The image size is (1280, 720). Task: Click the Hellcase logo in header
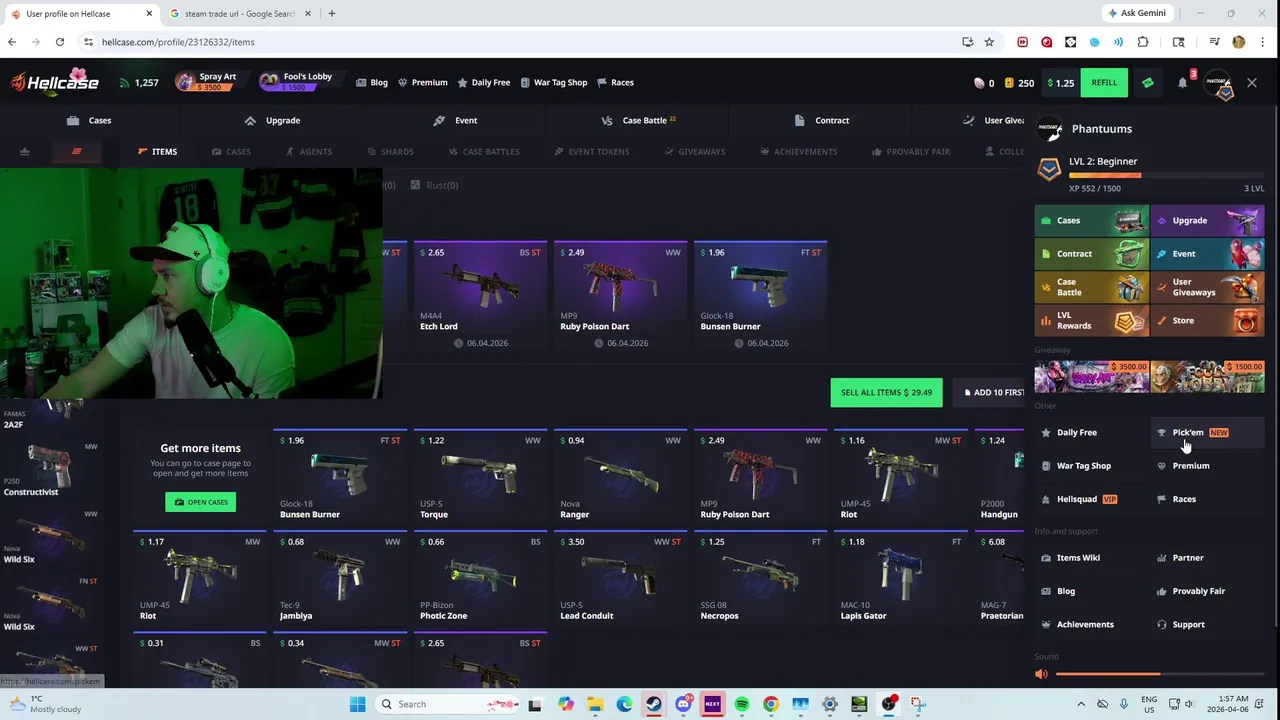tap(55, 82)
